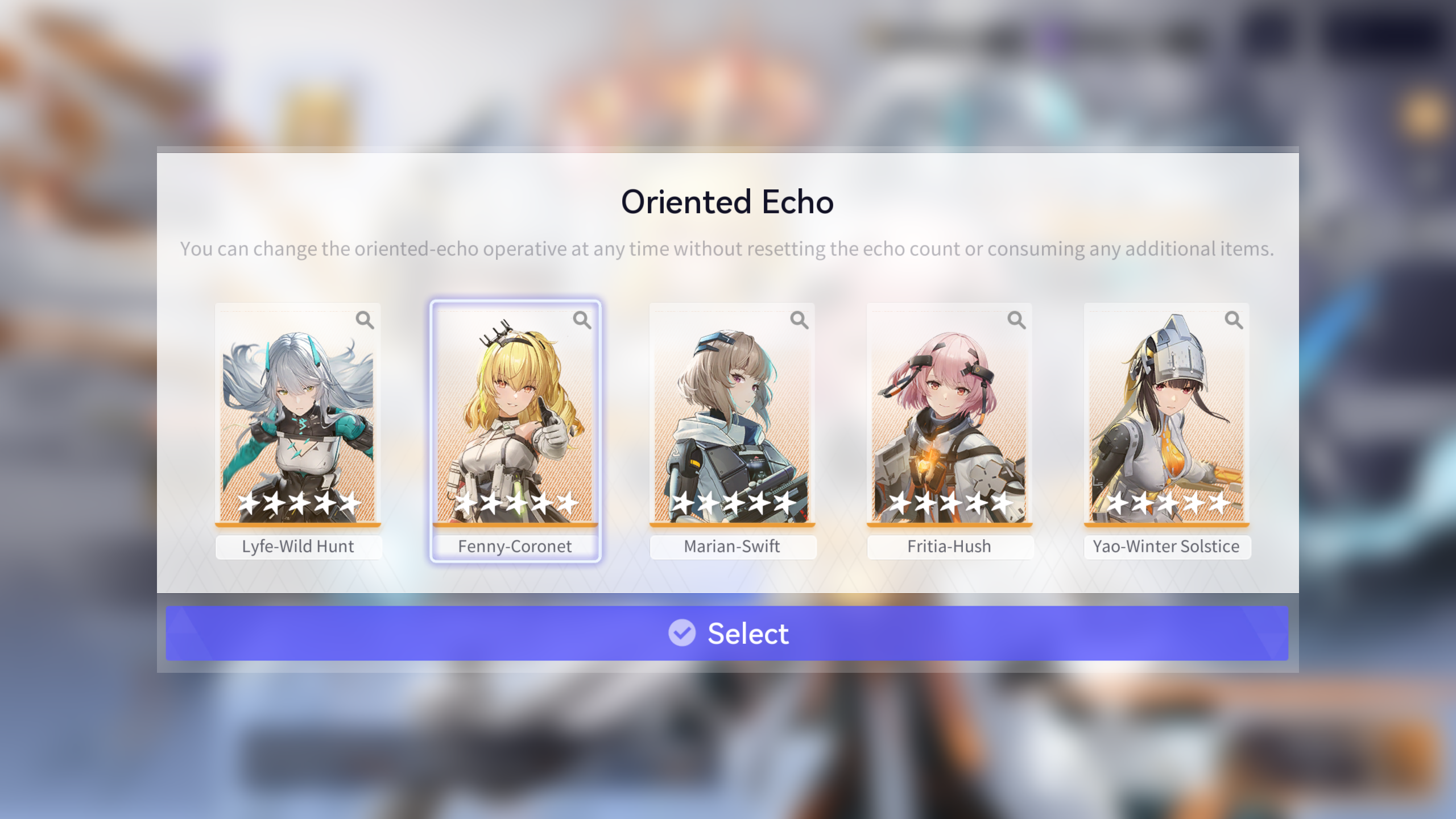Inspect Fenny-Coronet with the magnifier icon
The width and height of the screenshot is (1456, 819).
point(582,320)
